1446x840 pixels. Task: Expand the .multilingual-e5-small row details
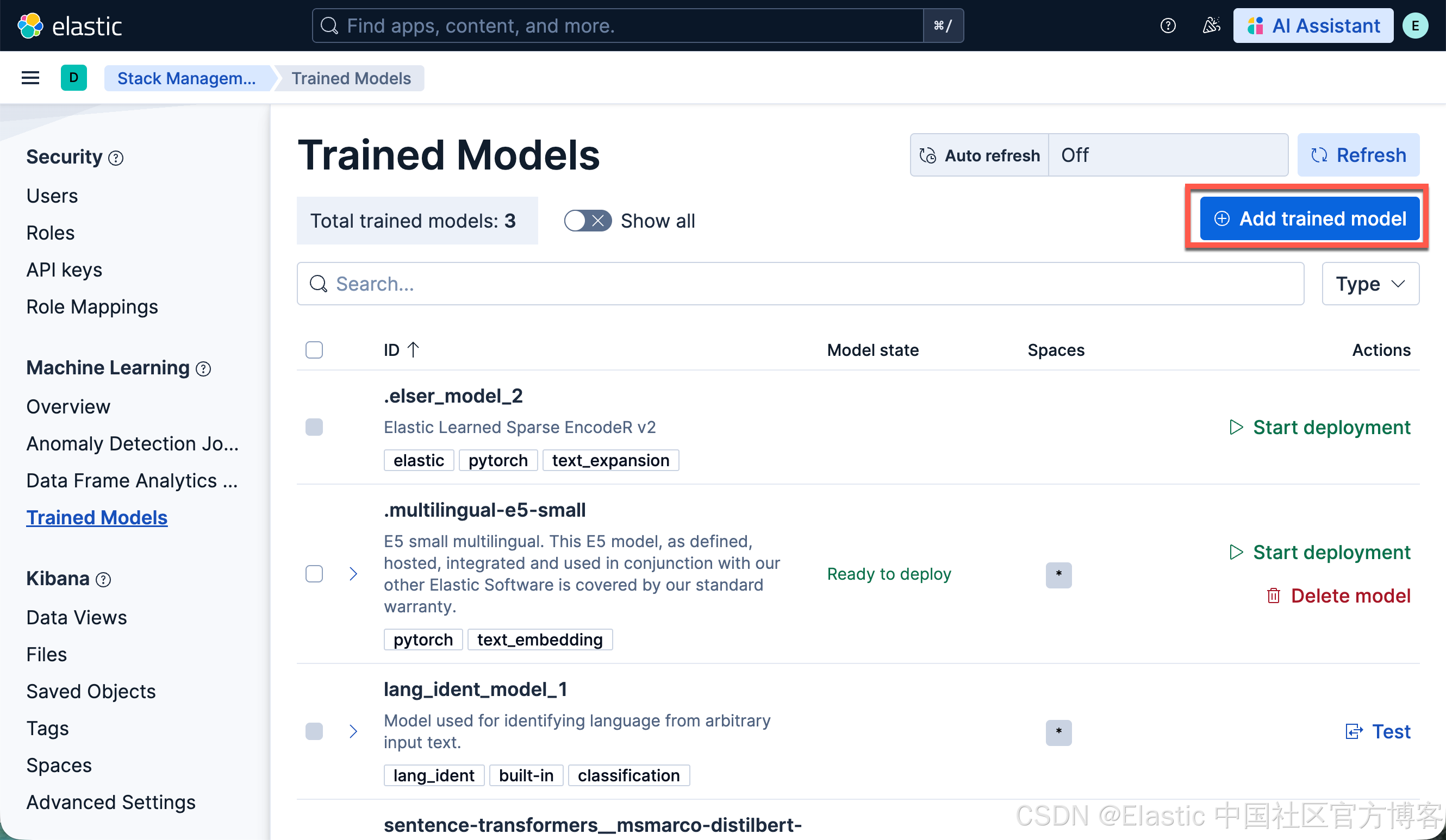pos(353,574)
